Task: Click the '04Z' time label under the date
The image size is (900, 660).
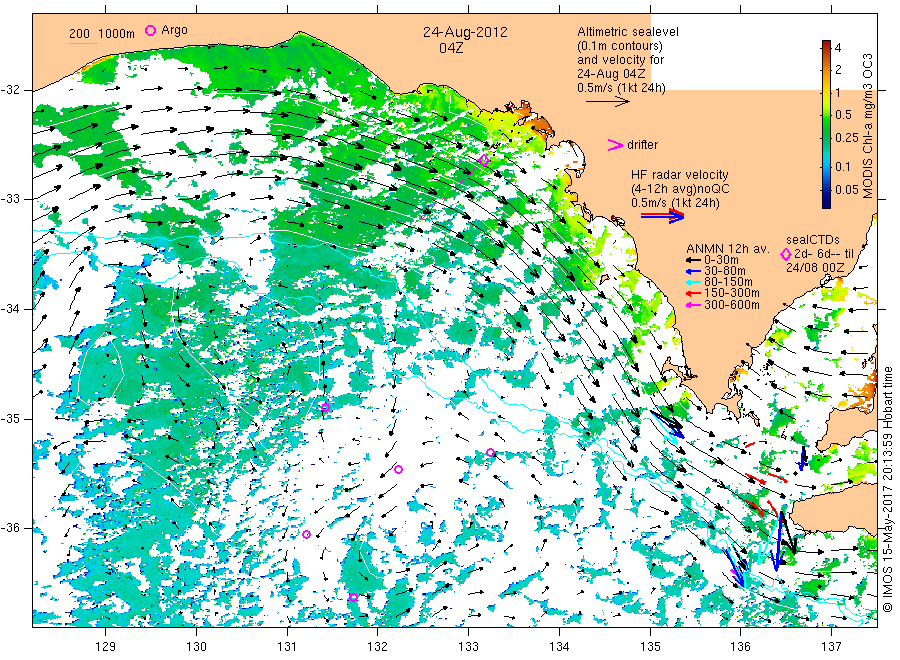Action: click(x=451, y=48)
